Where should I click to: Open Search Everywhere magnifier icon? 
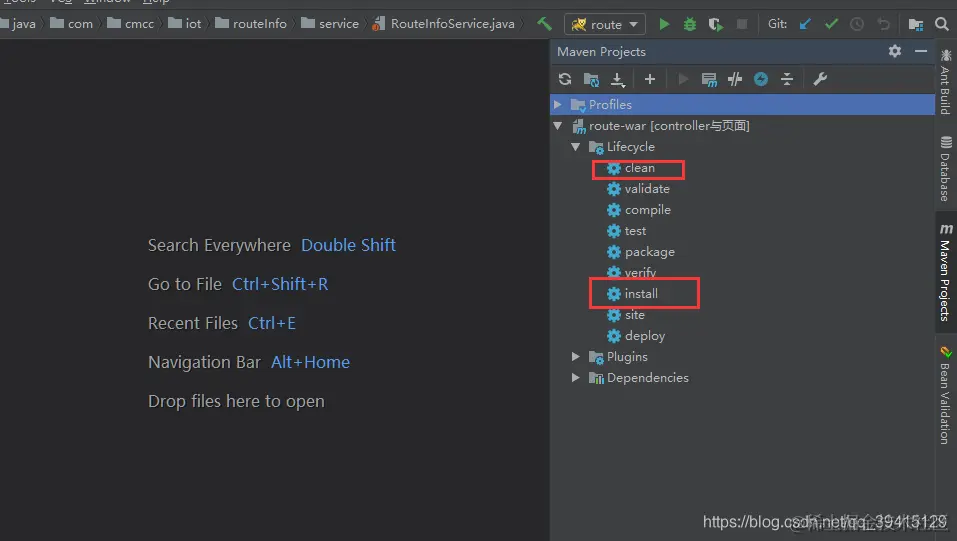point(942,24)
